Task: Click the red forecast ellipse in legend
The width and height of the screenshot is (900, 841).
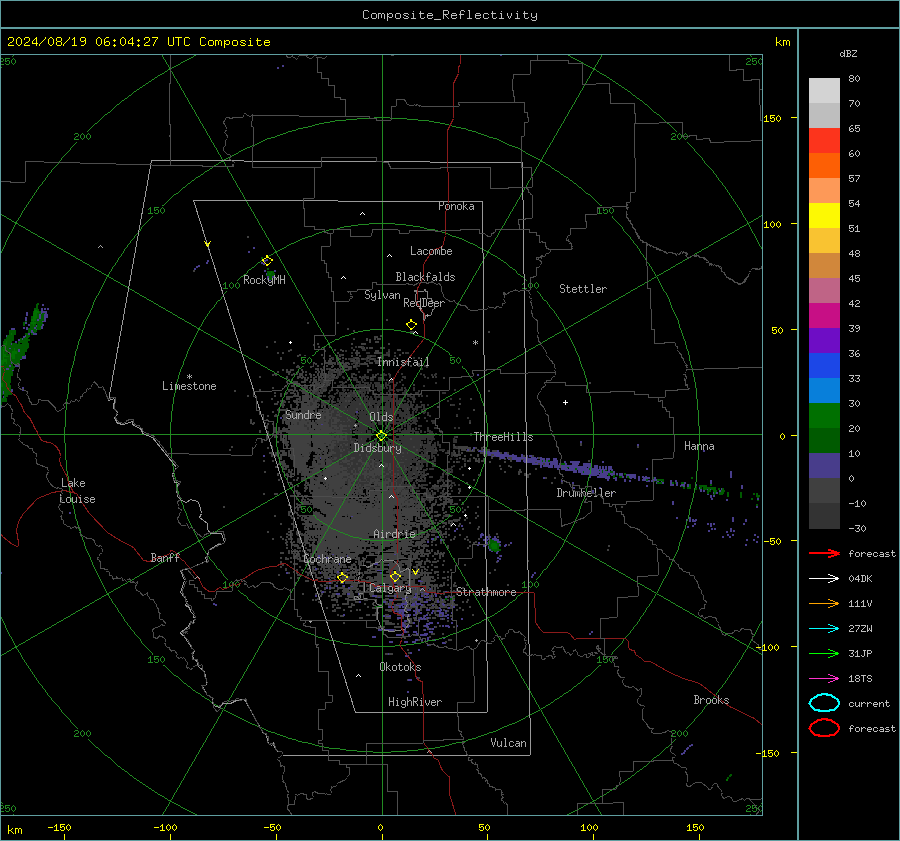Action: click(x=824, y=728)
